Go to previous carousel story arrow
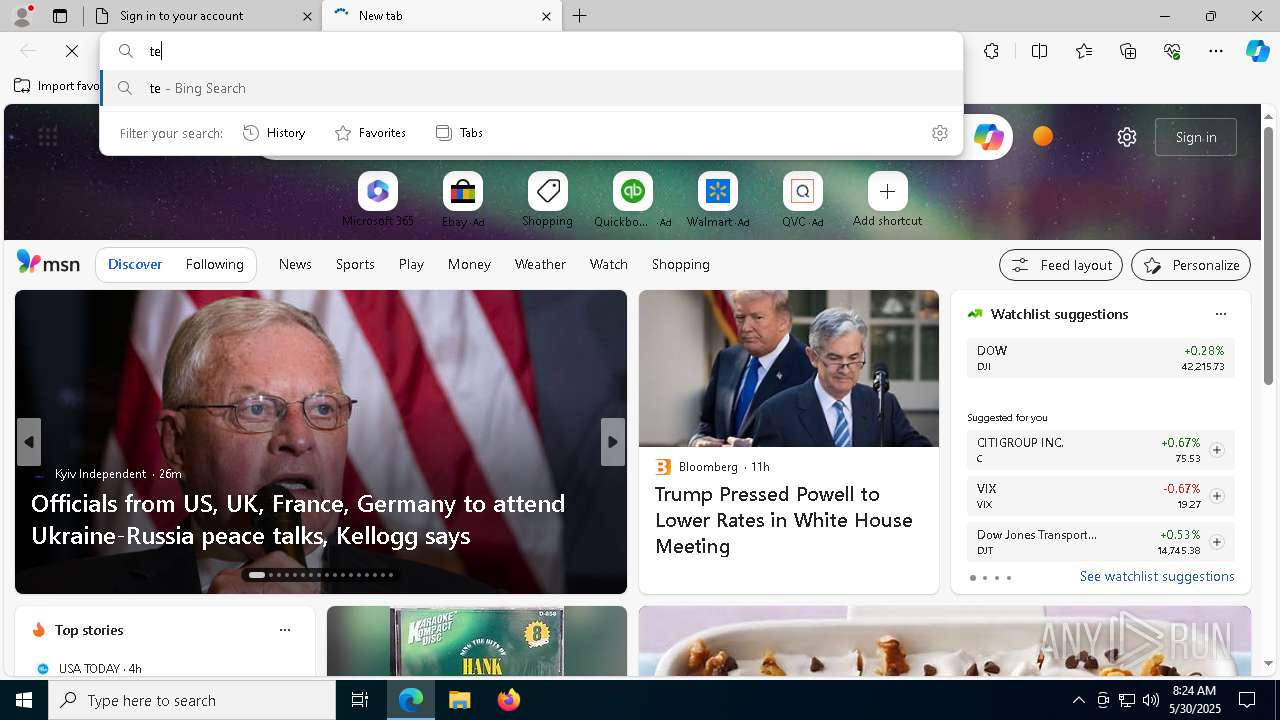Viewport: 1280px width, 720px height. (x=29, y=442)
